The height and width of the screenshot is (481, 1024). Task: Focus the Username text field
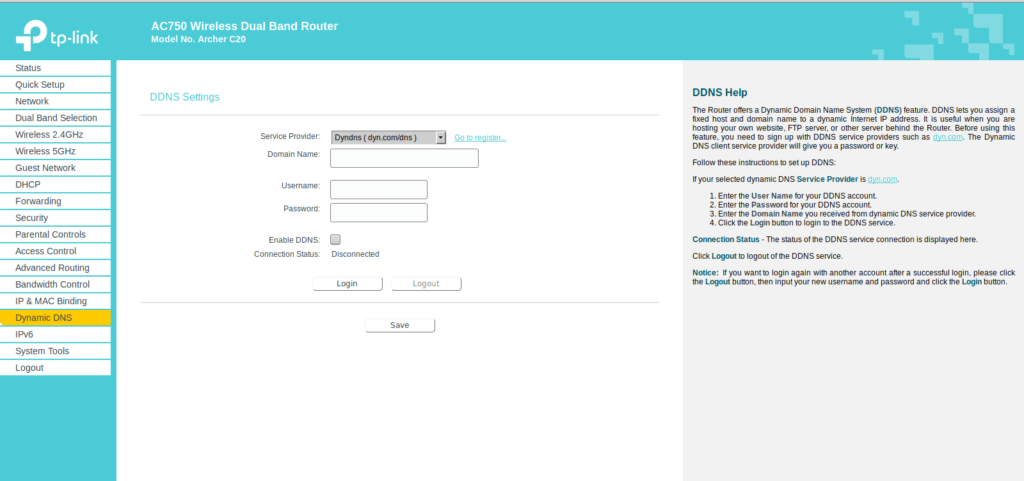378,189
